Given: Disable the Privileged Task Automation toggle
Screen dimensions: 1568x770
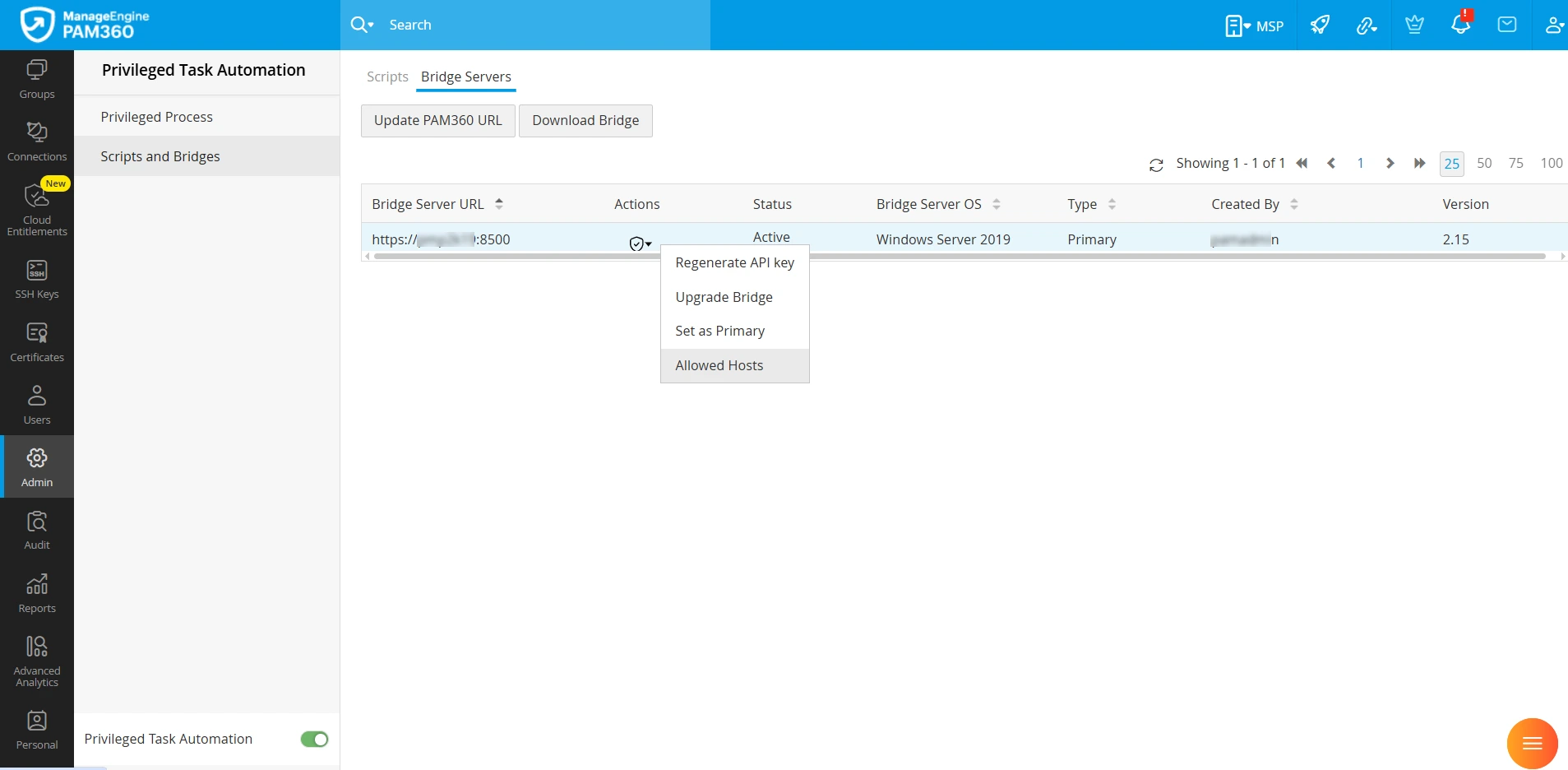Looking at the screenshot, I should [x=313, y=739].
